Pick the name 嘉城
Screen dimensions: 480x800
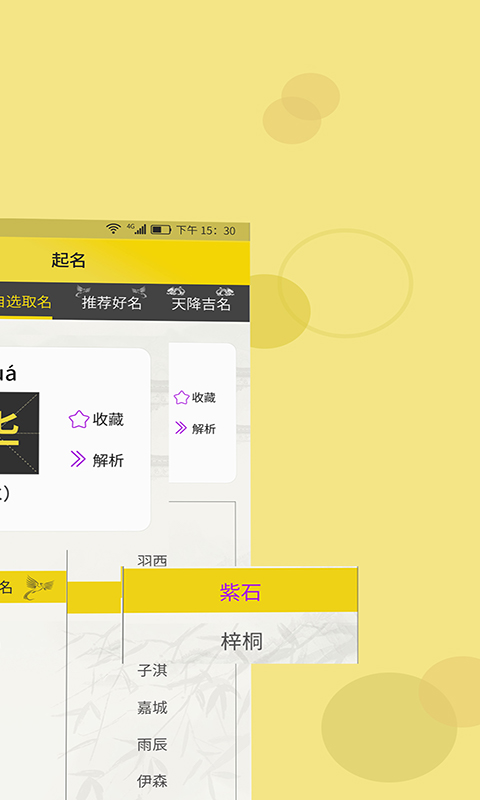tap(152, 707)
